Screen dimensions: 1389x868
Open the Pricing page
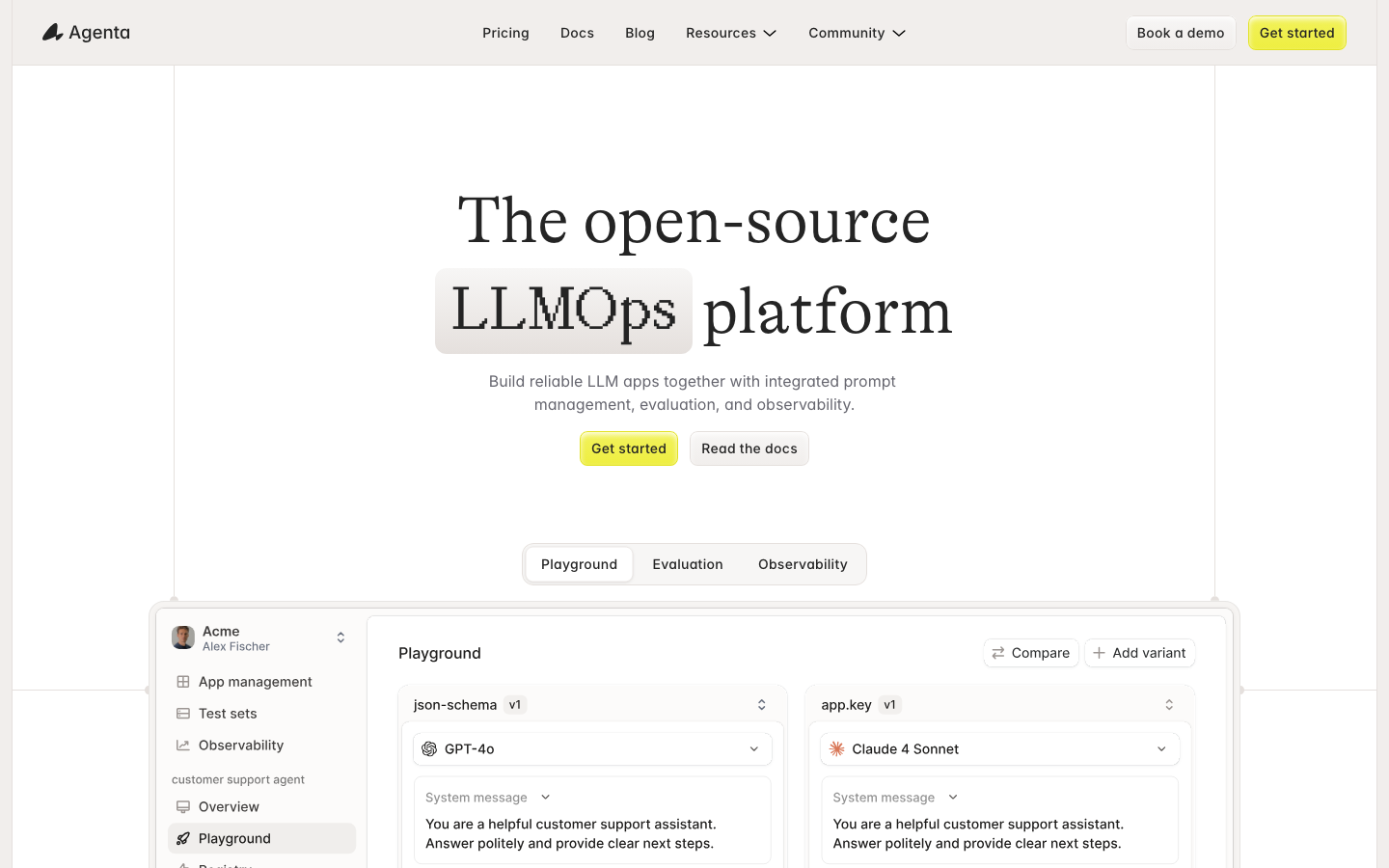505,33
